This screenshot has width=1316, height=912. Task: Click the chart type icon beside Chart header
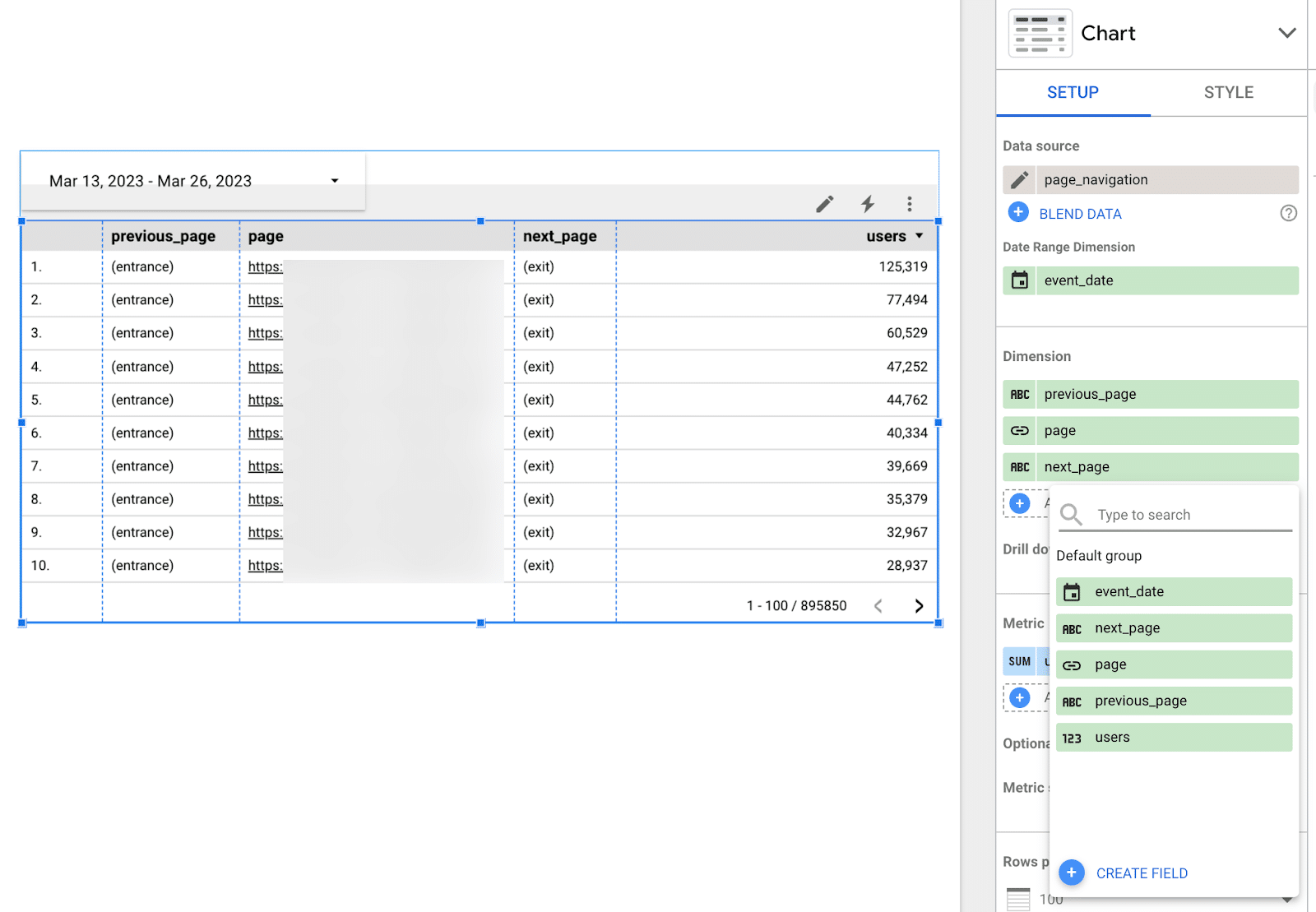tap(1040, 33)
